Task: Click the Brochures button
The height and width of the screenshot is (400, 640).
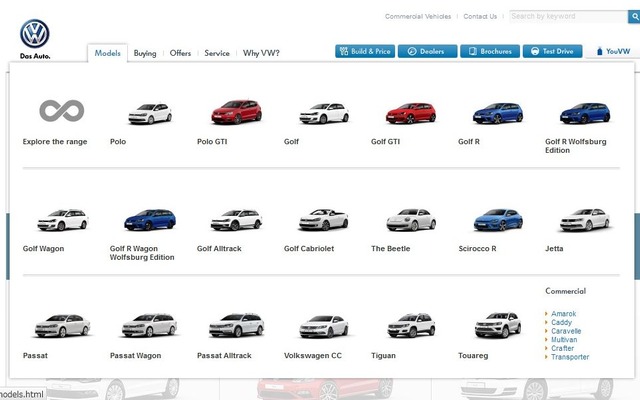Action: point(490,51)
